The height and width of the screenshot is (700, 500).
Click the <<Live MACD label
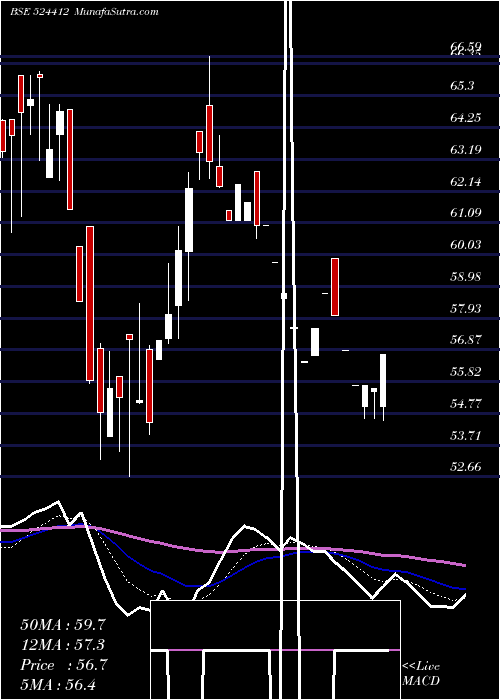(x=421, y=673)
